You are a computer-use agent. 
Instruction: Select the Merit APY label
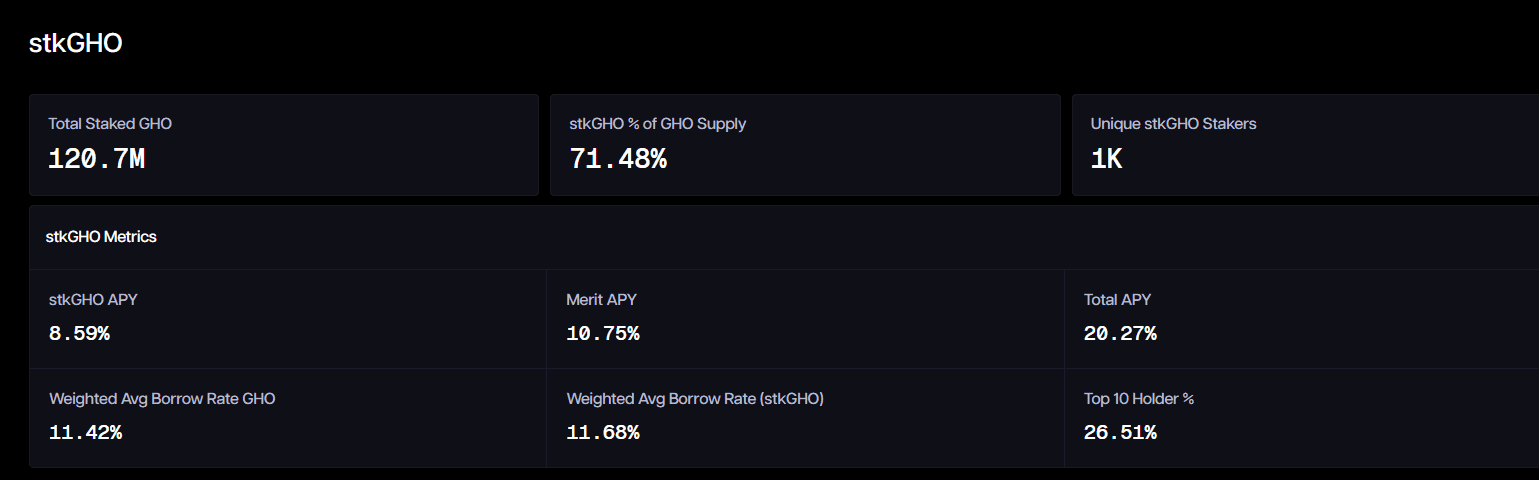601,299
